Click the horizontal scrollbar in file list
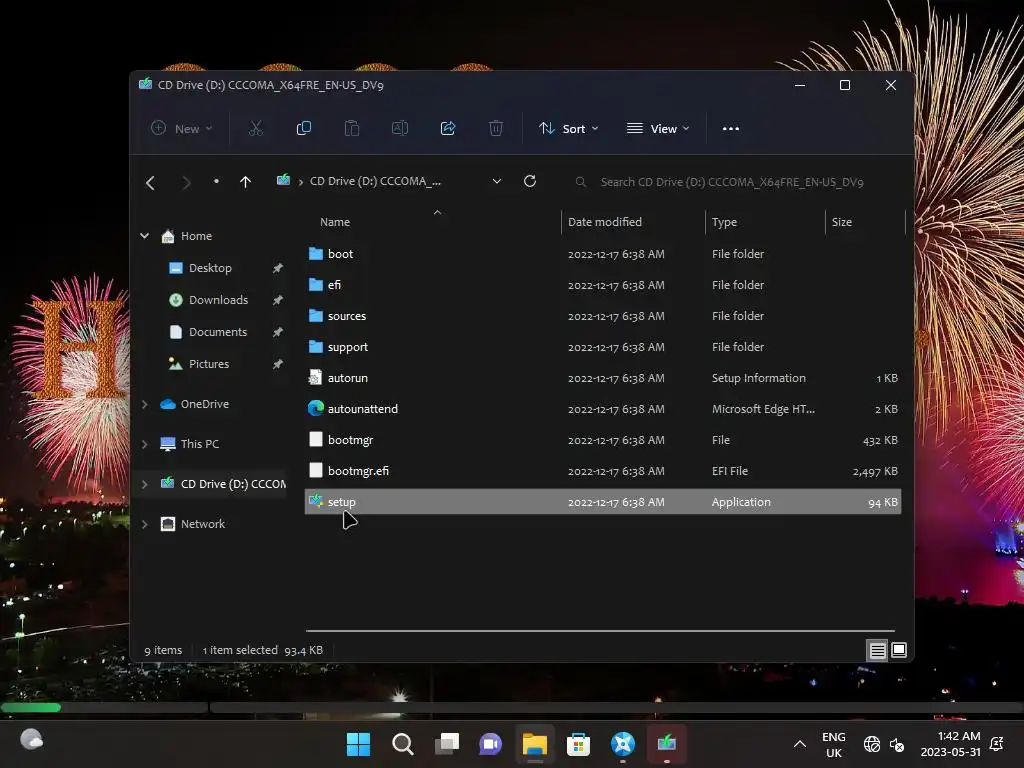 (600, 631)
